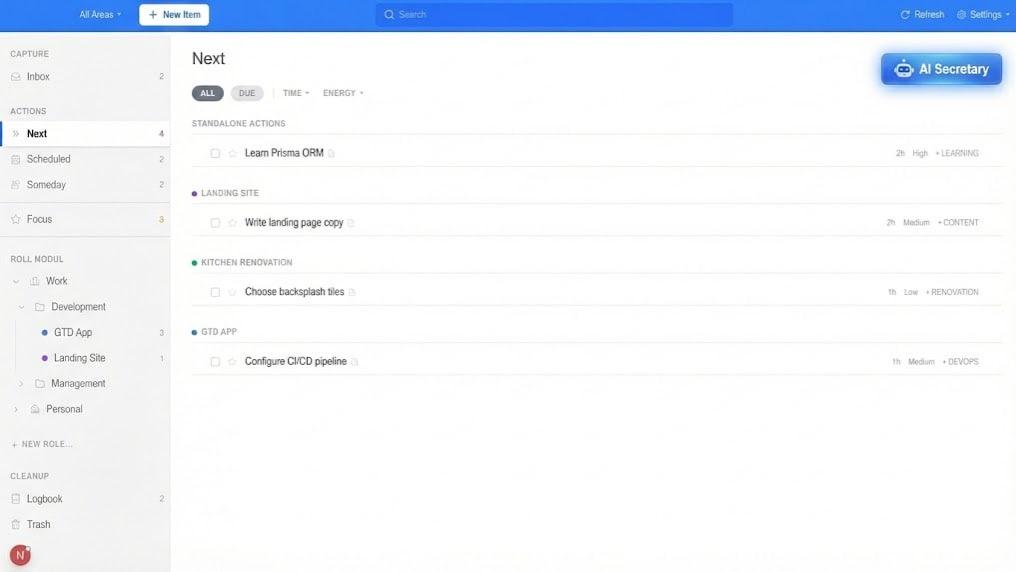This screenshot has width=1016, height=572.
Task: Open the Settings dropdown menu
Action: pyautogui.click(x=984, y=14)
